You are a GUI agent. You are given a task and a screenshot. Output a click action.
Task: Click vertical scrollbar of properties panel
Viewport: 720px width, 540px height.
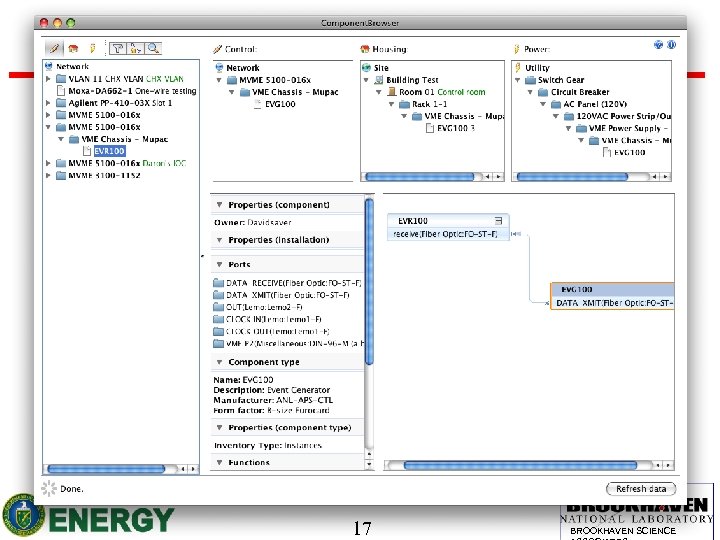click(x=369, y=281)
